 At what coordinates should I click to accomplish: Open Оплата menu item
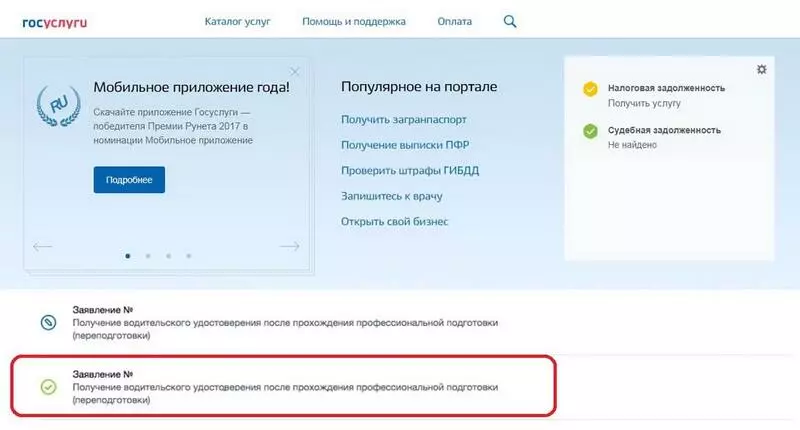point(454,21)
